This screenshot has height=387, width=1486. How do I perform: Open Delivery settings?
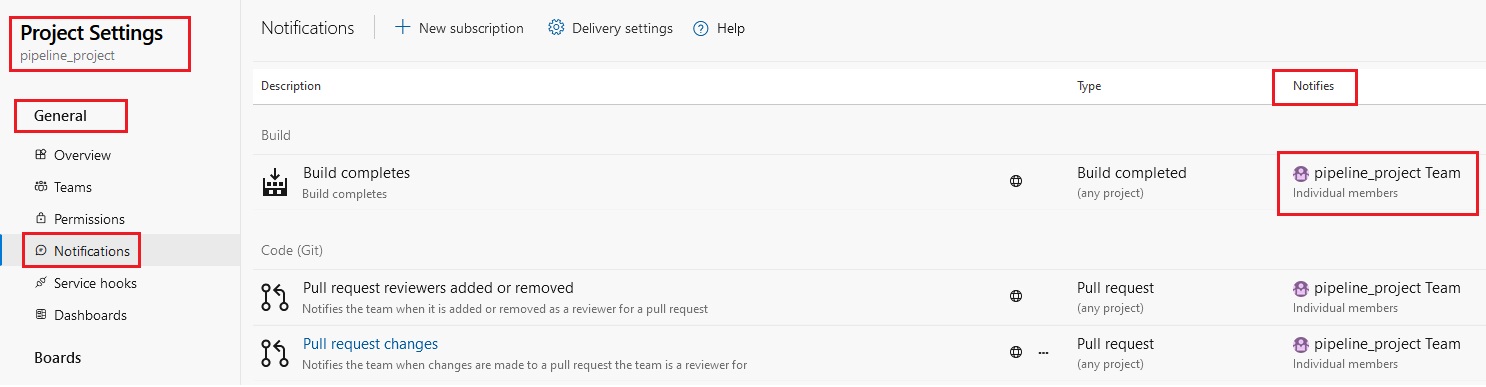pyautogui.click(x=610, y=28)
